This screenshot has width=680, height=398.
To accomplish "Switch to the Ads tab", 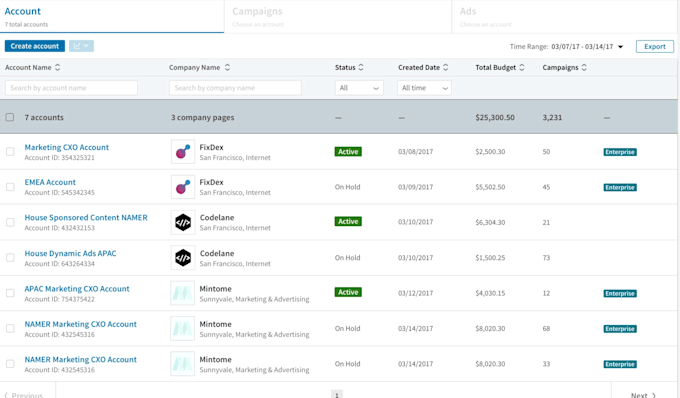I will 565,16.
